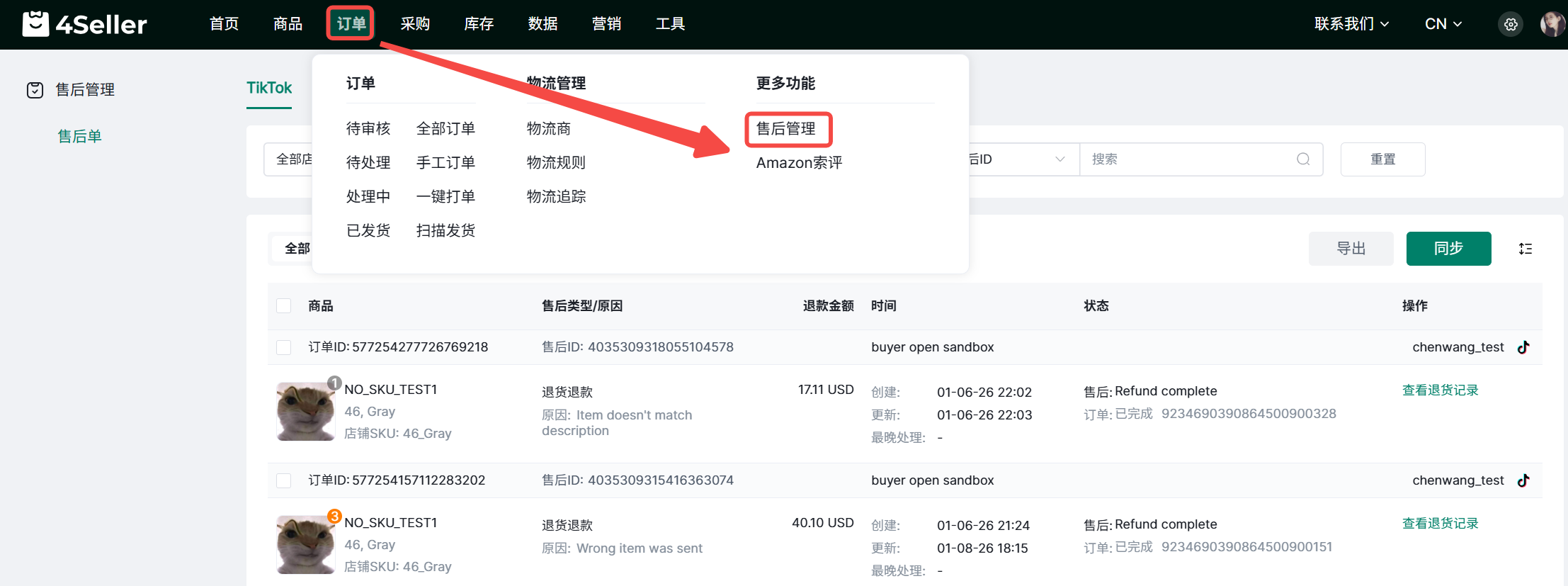
Task: Click the user profile avatar
Action: (1552, 24)
